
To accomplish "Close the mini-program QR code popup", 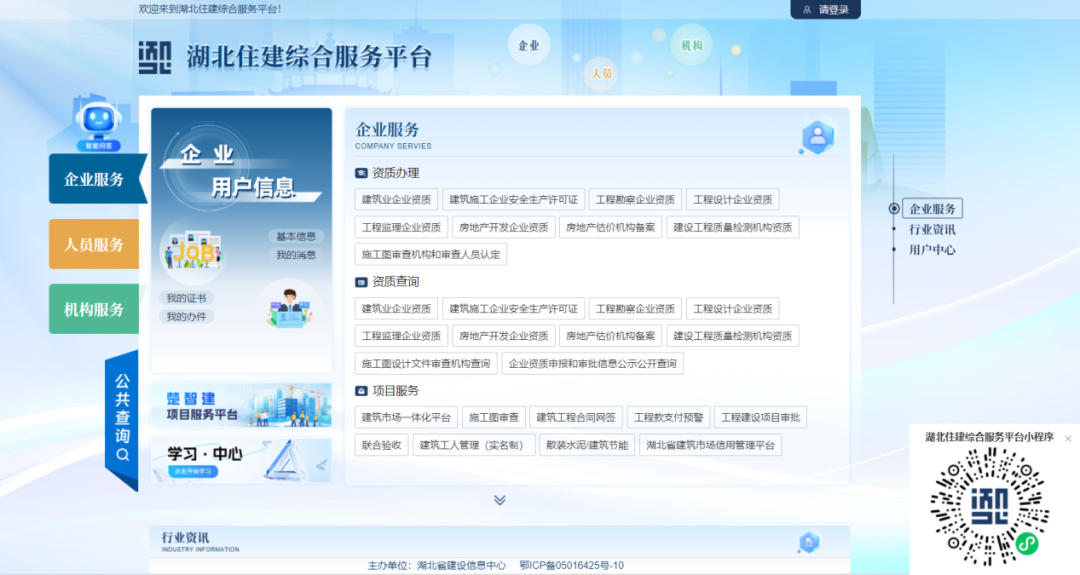I will click(1067, 438).
